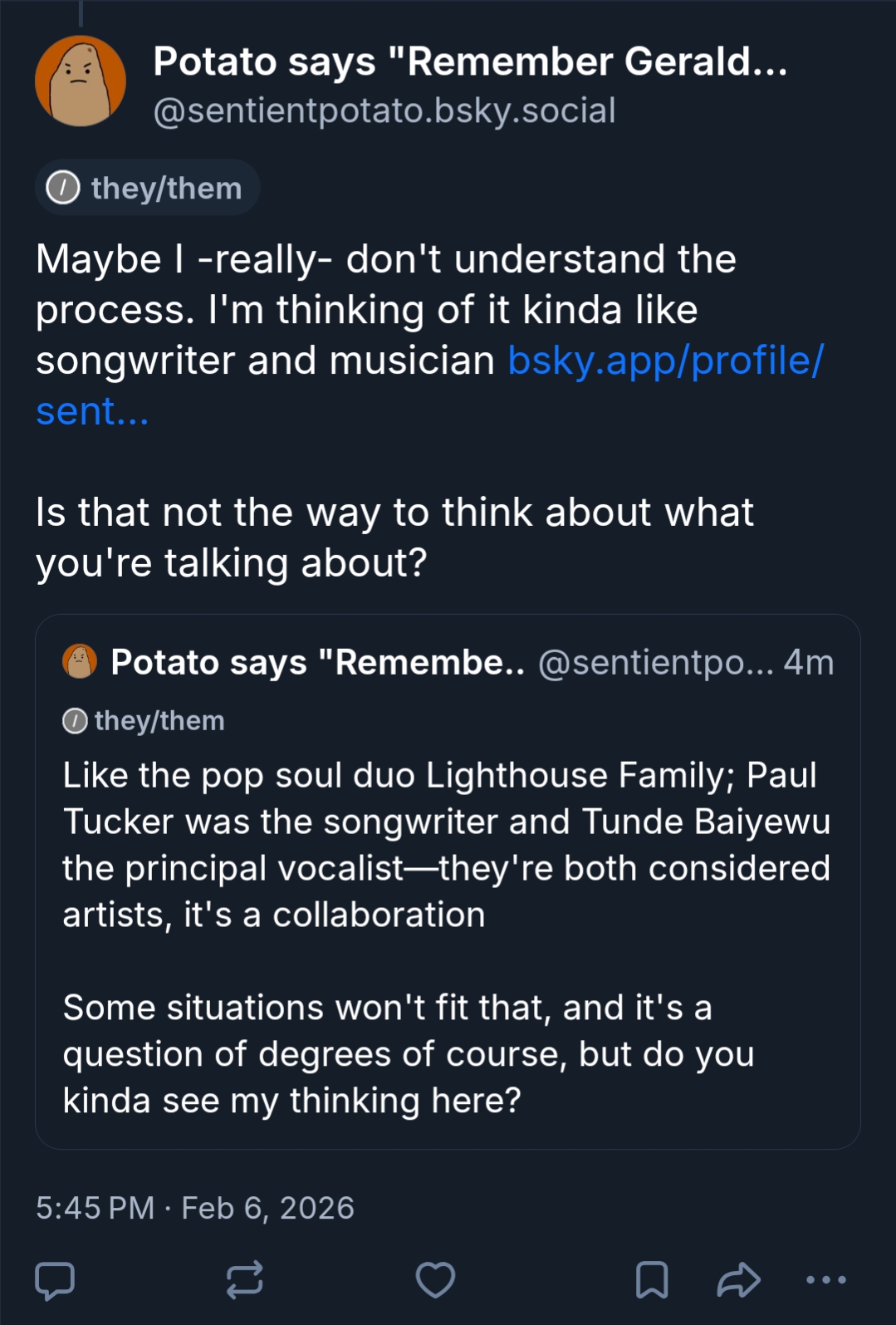Click the quoted post's 4m timestamp
896x1325 pixels.
(809, 663)
